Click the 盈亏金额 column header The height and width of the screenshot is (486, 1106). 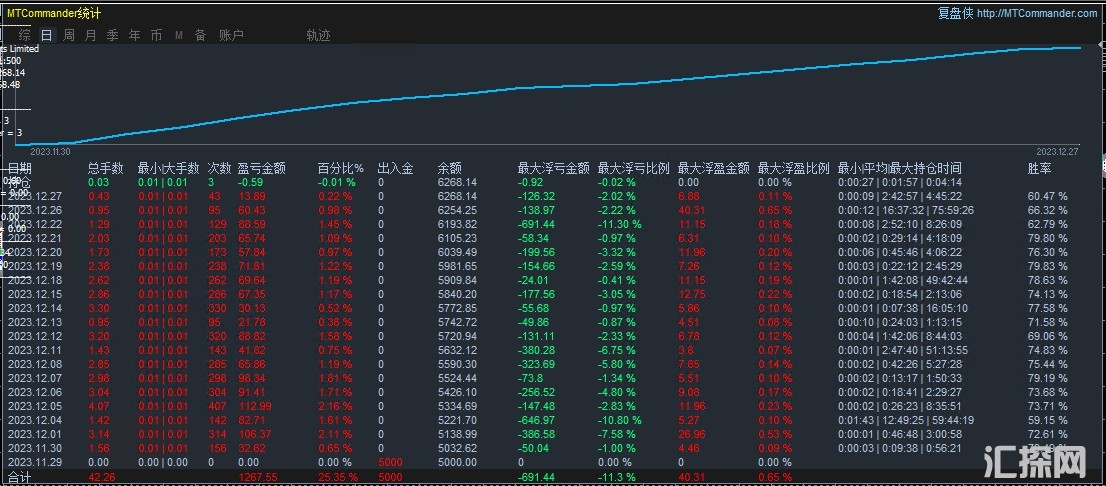(x=261, y=169)
